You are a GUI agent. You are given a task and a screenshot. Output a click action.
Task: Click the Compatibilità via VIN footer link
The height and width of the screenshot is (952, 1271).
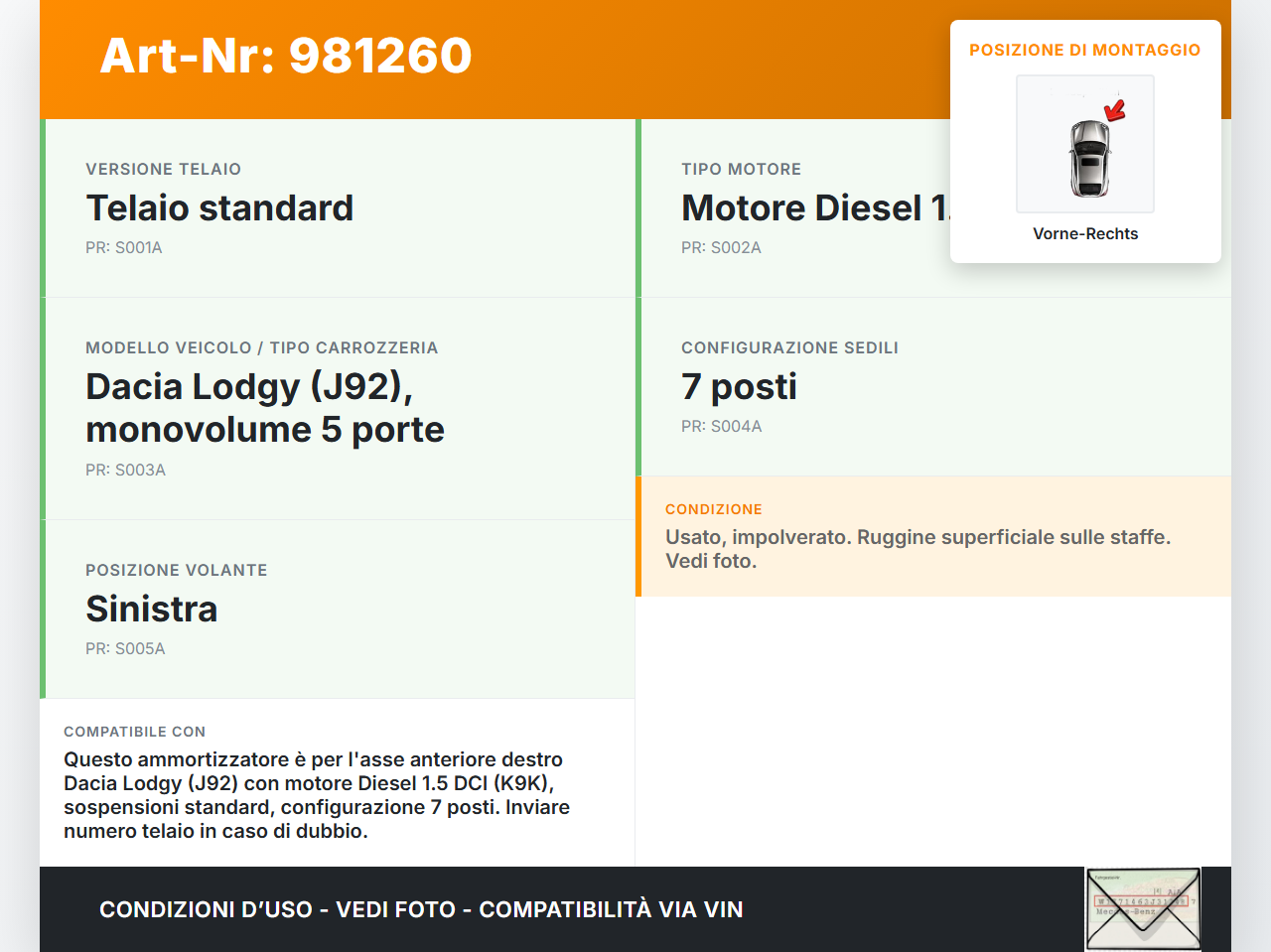coord(612,908)
